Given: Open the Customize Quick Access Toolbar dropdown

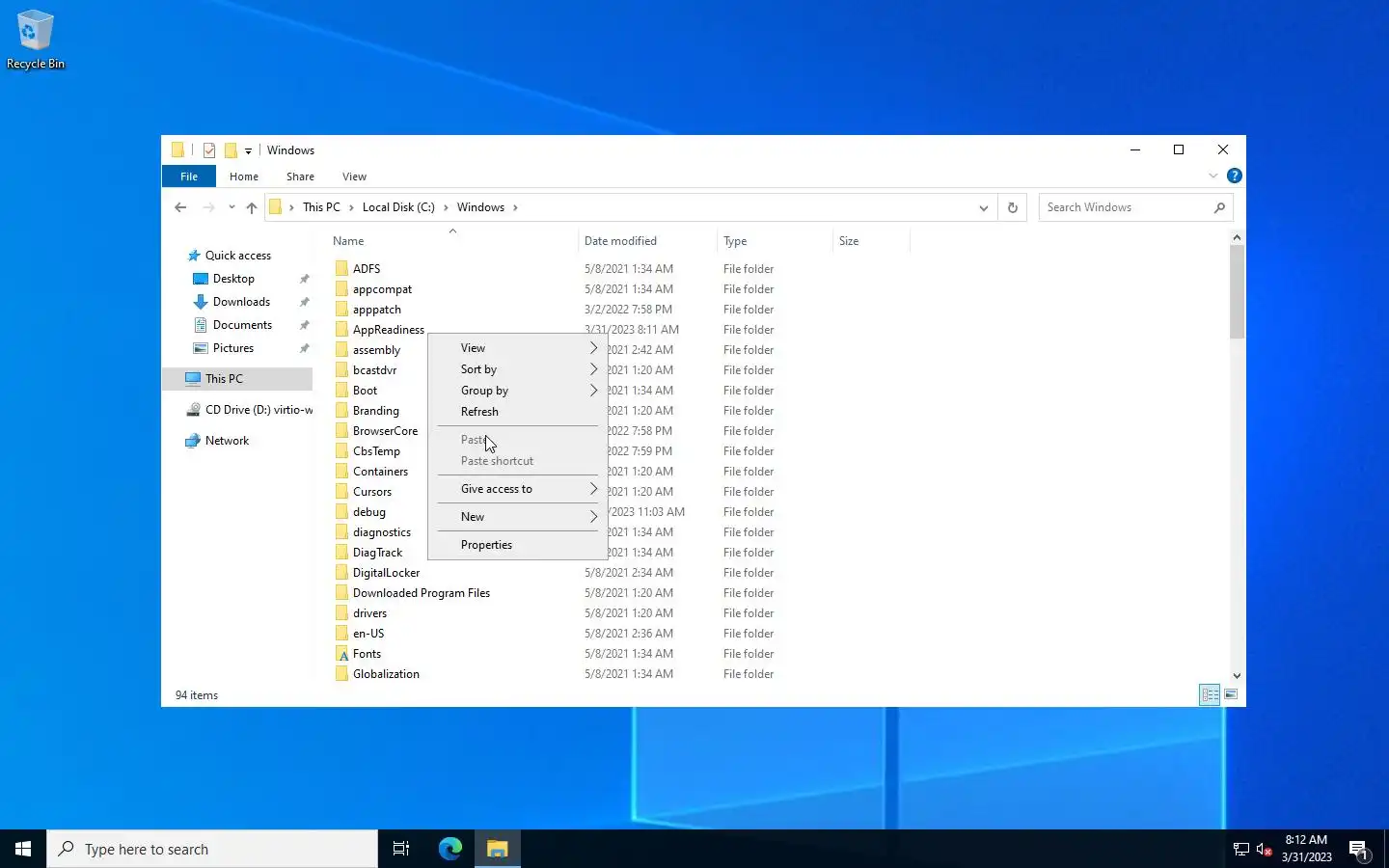Looking at the screenshot, I should tap(248, 150).
